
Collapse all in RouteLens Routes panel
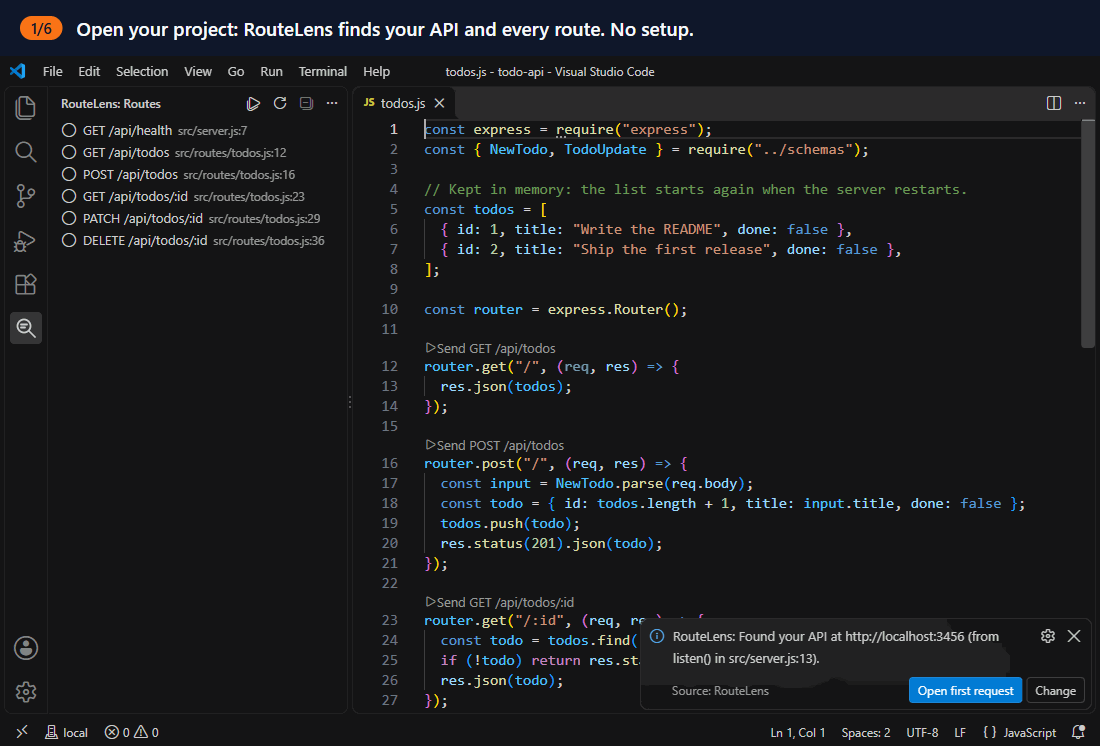click(x=307, y=103)
